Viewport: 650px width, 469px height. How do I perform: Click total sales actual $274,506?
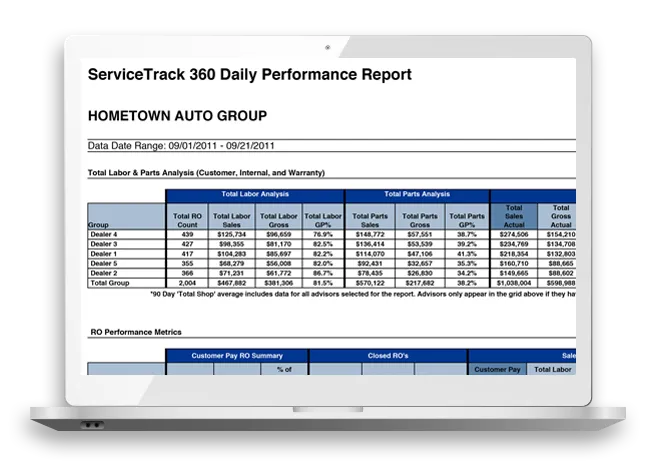(x=514, y=234)
